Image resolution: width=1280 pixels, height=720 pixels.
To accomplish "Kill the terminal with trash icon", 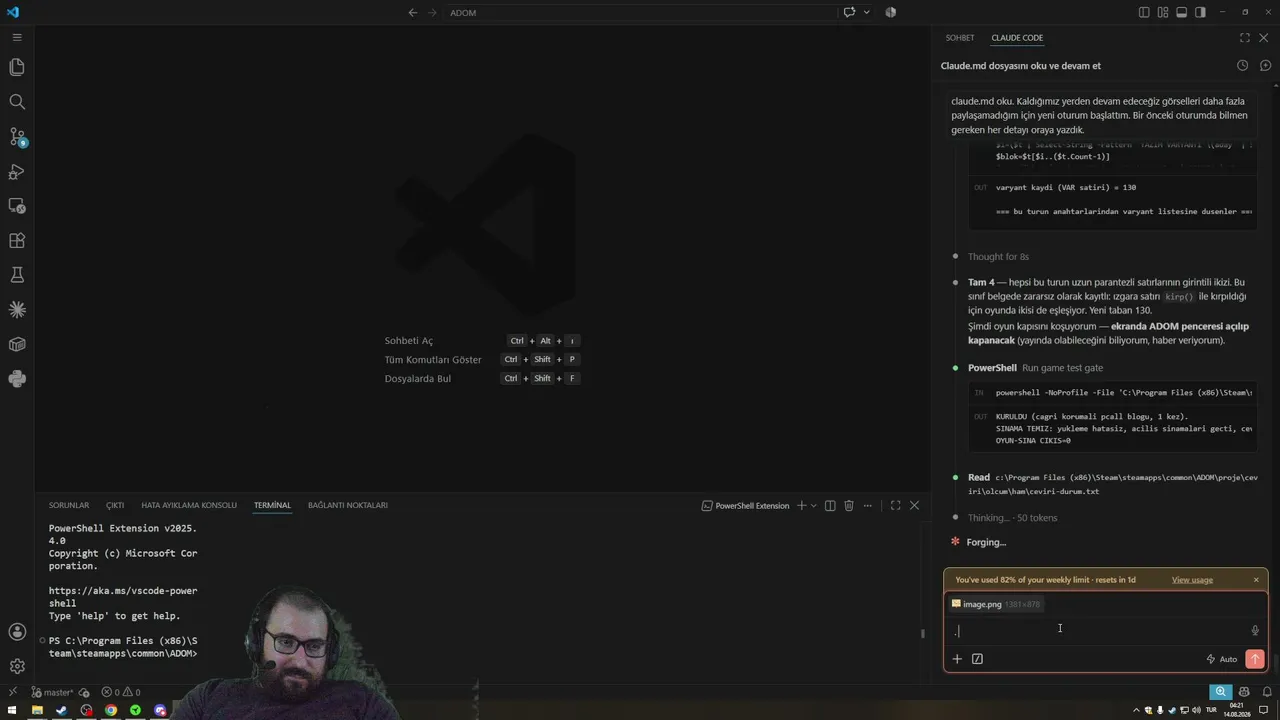I will (849, 506).
